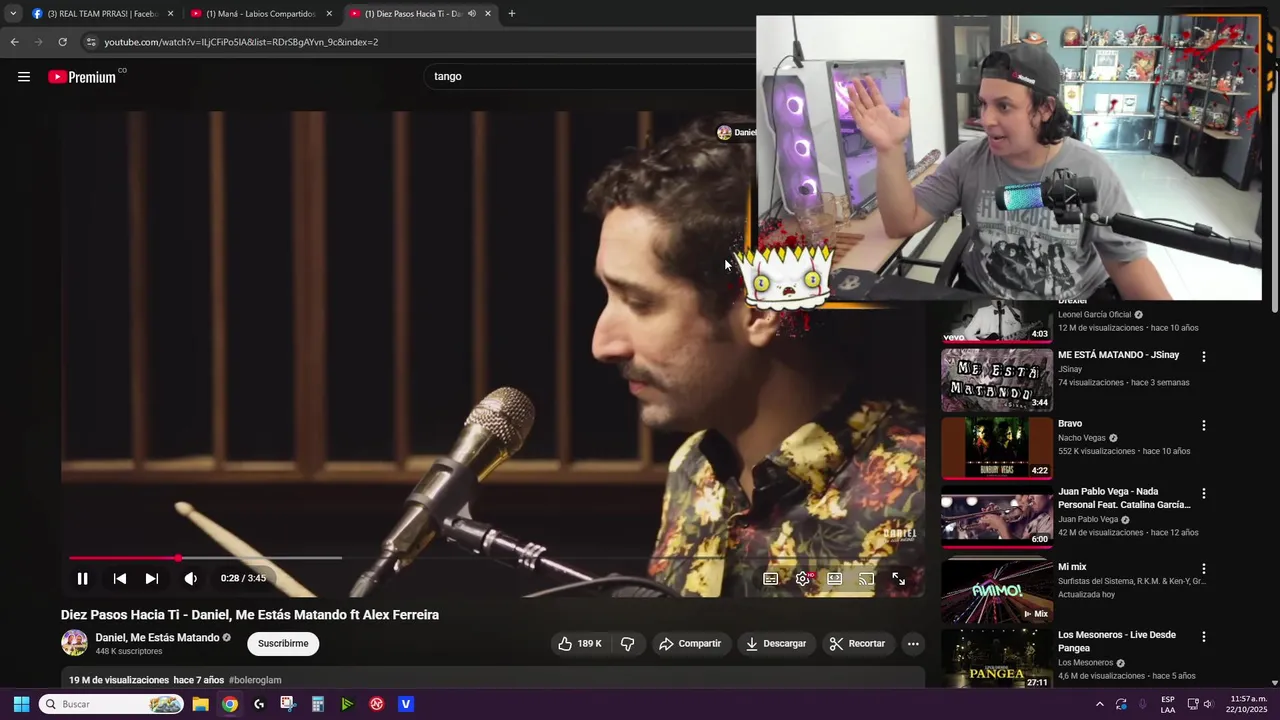Switch to the Maná - Labios Compartidos tab
This screenshot has width=1280, height=720.
(260, 14)
